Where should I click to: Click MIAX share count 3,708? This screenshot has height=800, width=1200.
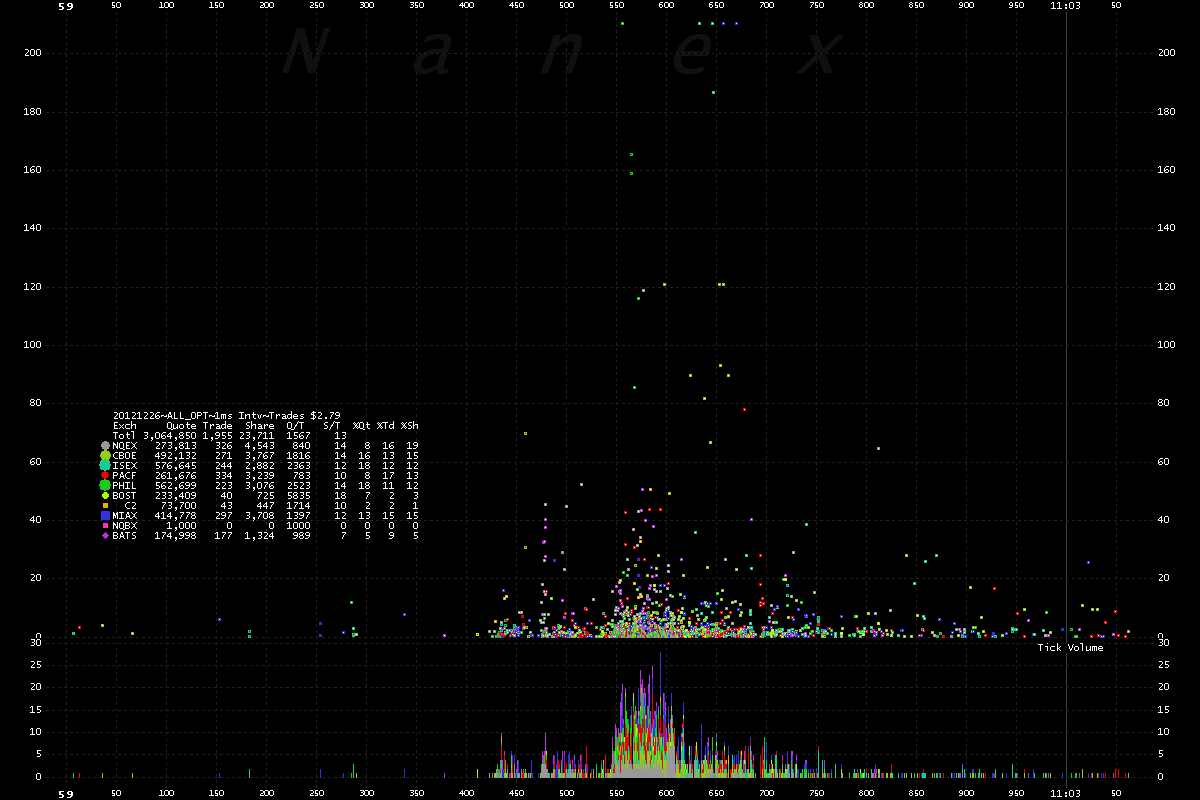[x=260, y=515]
